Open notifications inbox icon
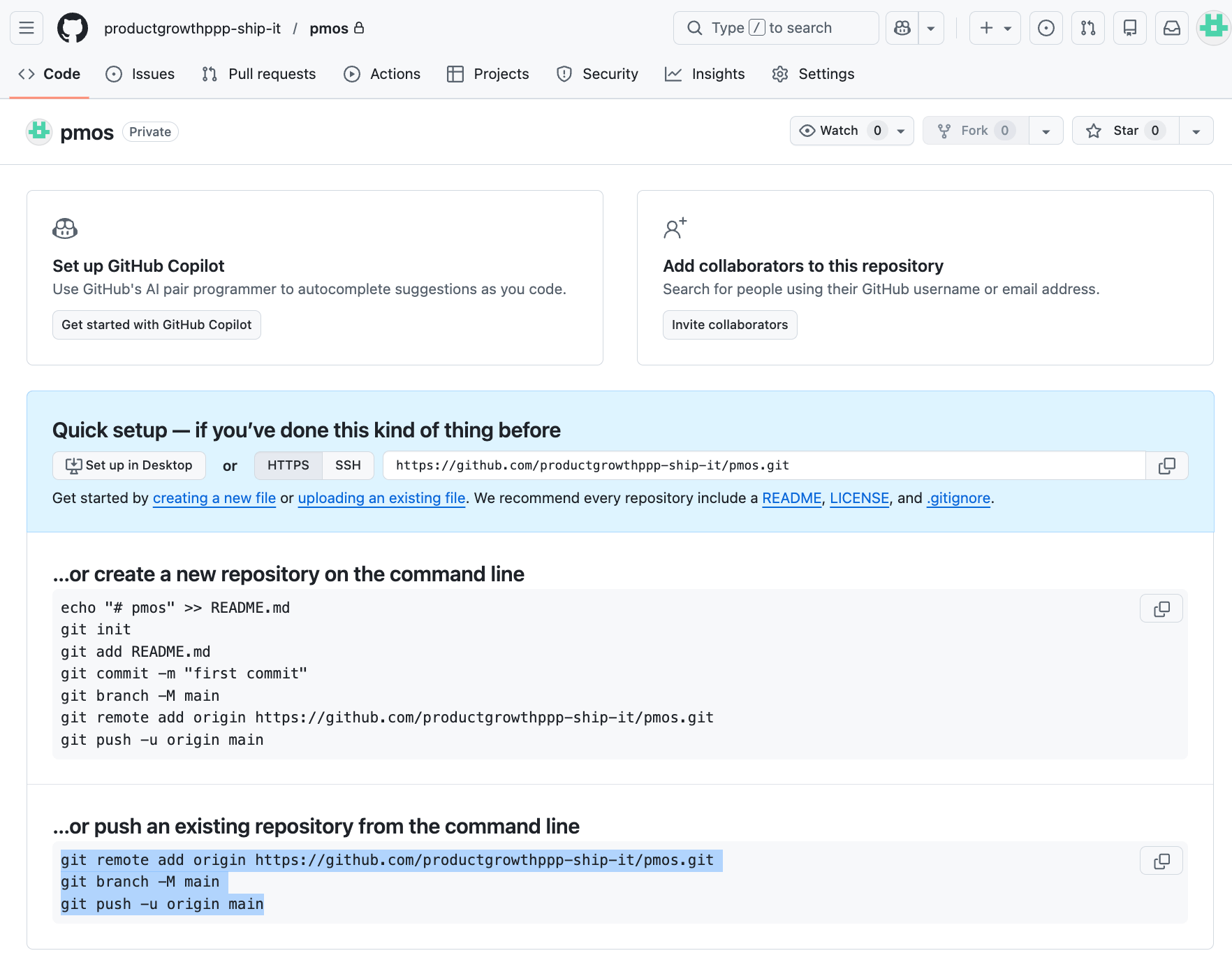 point(1172,28)
